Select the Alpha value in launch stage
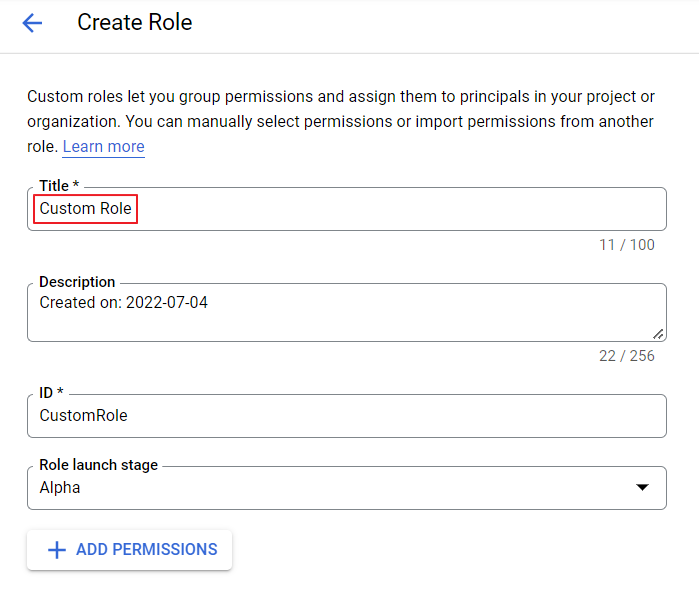 60,488
